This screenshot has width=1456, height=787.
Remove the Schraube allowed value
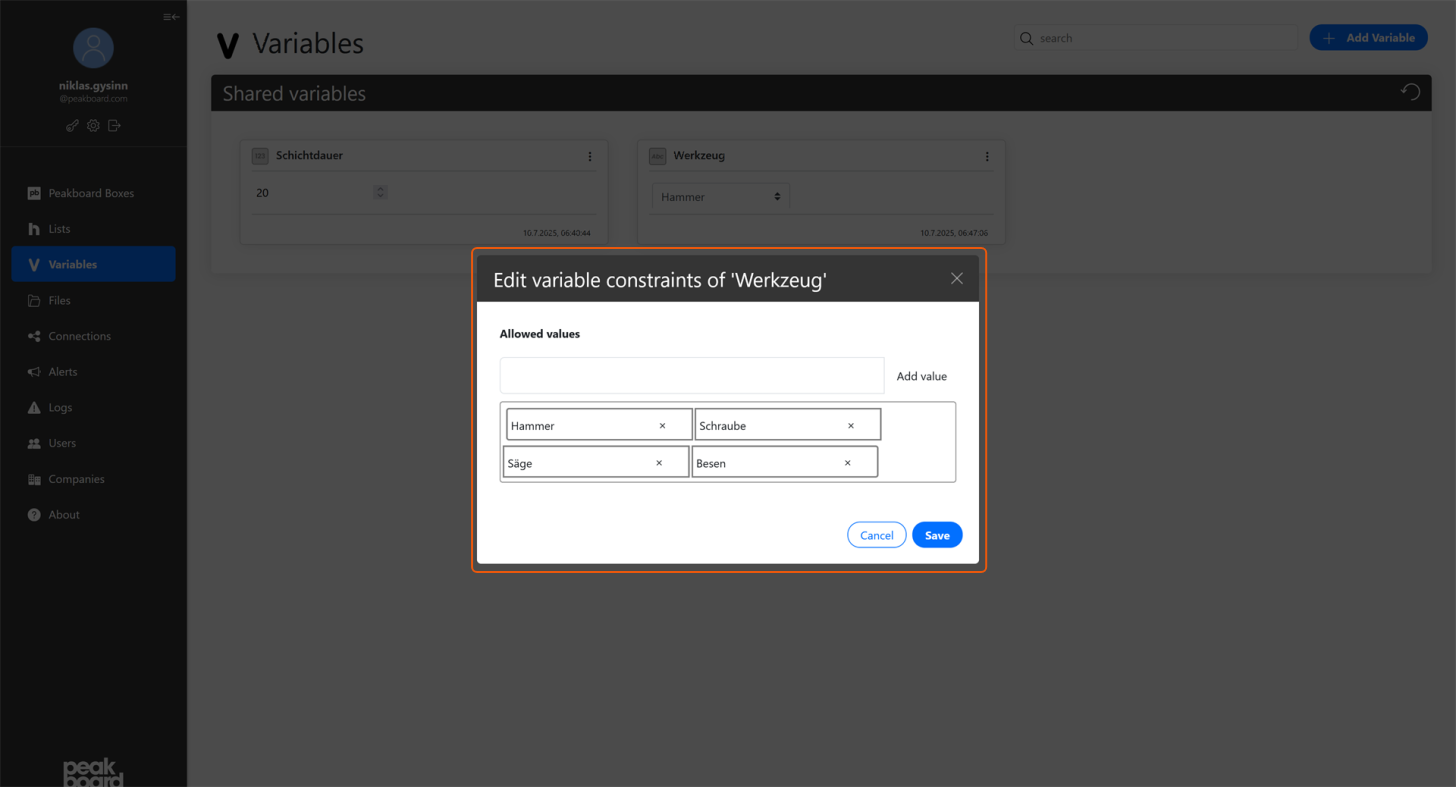pyautogui.click(x=851, y=426)
